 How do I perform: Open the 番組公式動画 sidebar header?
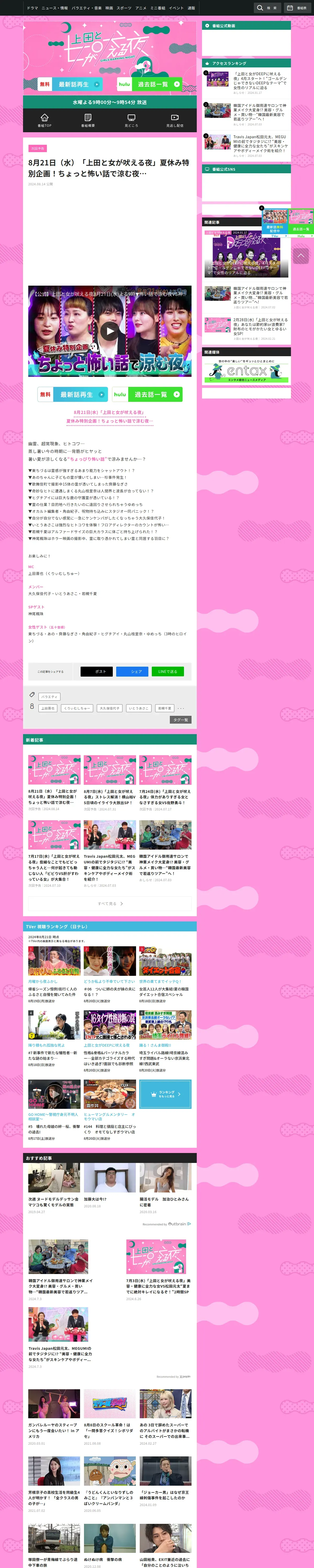tap(246, 26)
